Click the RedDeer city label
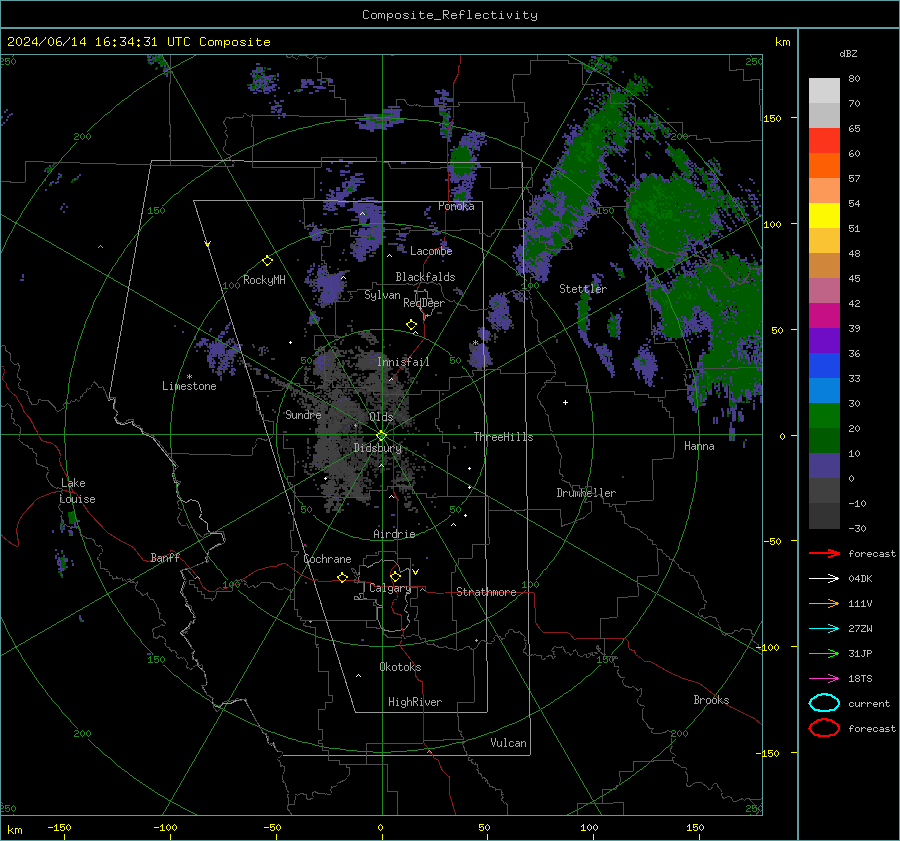The image size is (900, 841). 424,303
